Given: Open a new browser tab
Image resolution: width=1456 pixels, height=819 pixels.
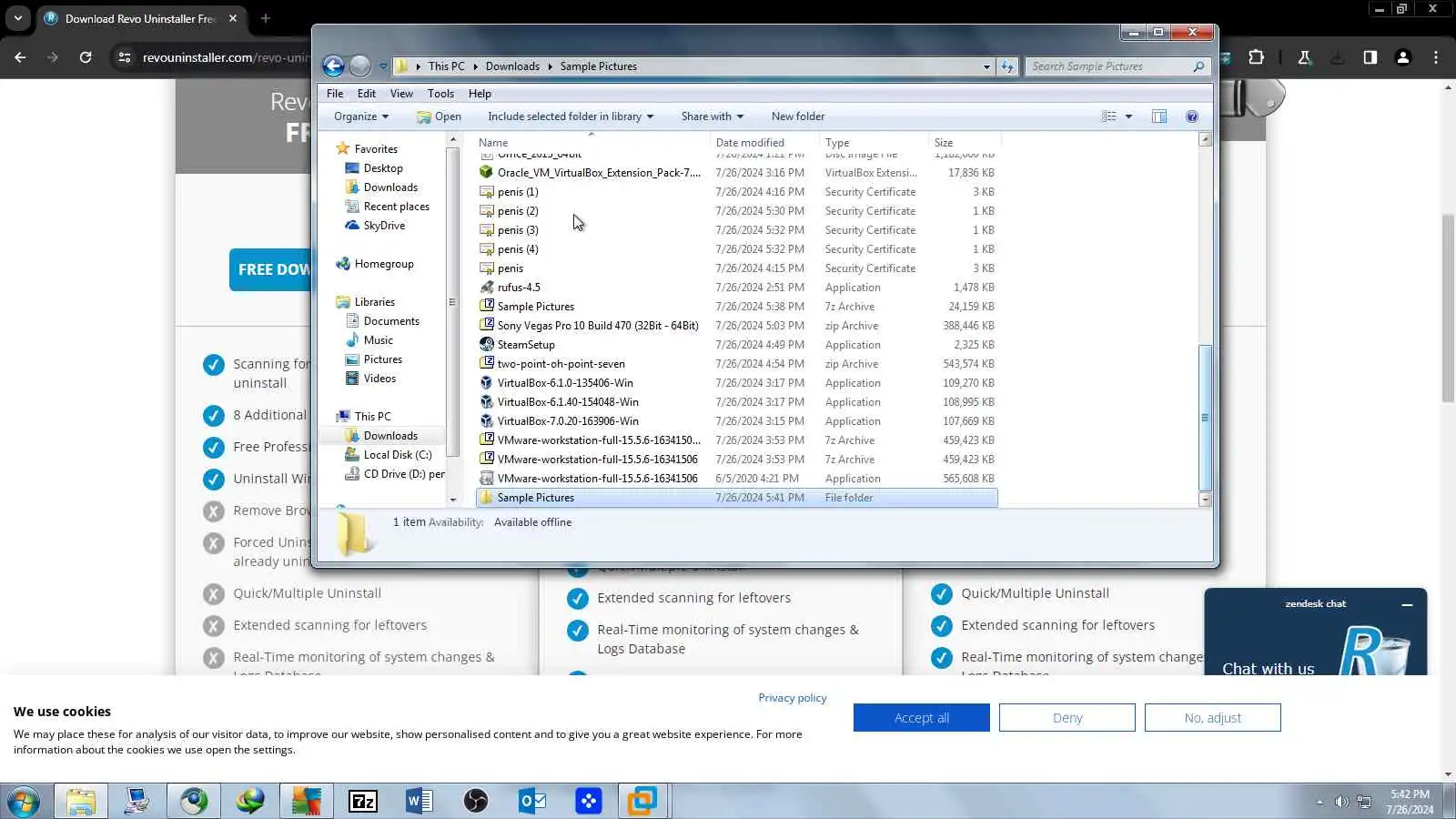Looking at the screenshot, I should (x=266, y=18).
